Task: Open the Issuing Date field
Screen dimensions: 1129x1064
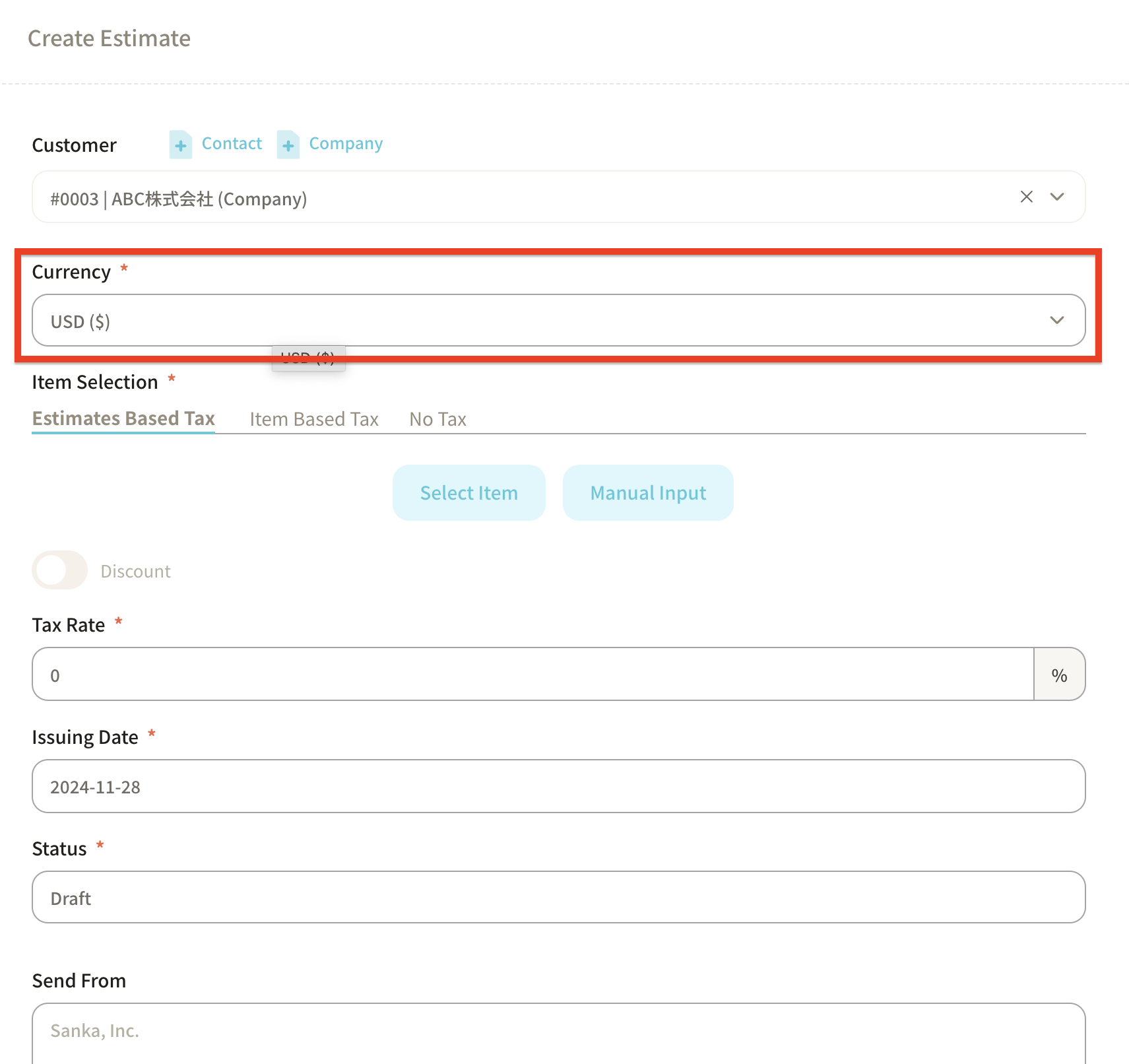Action: tap(558, 786)
